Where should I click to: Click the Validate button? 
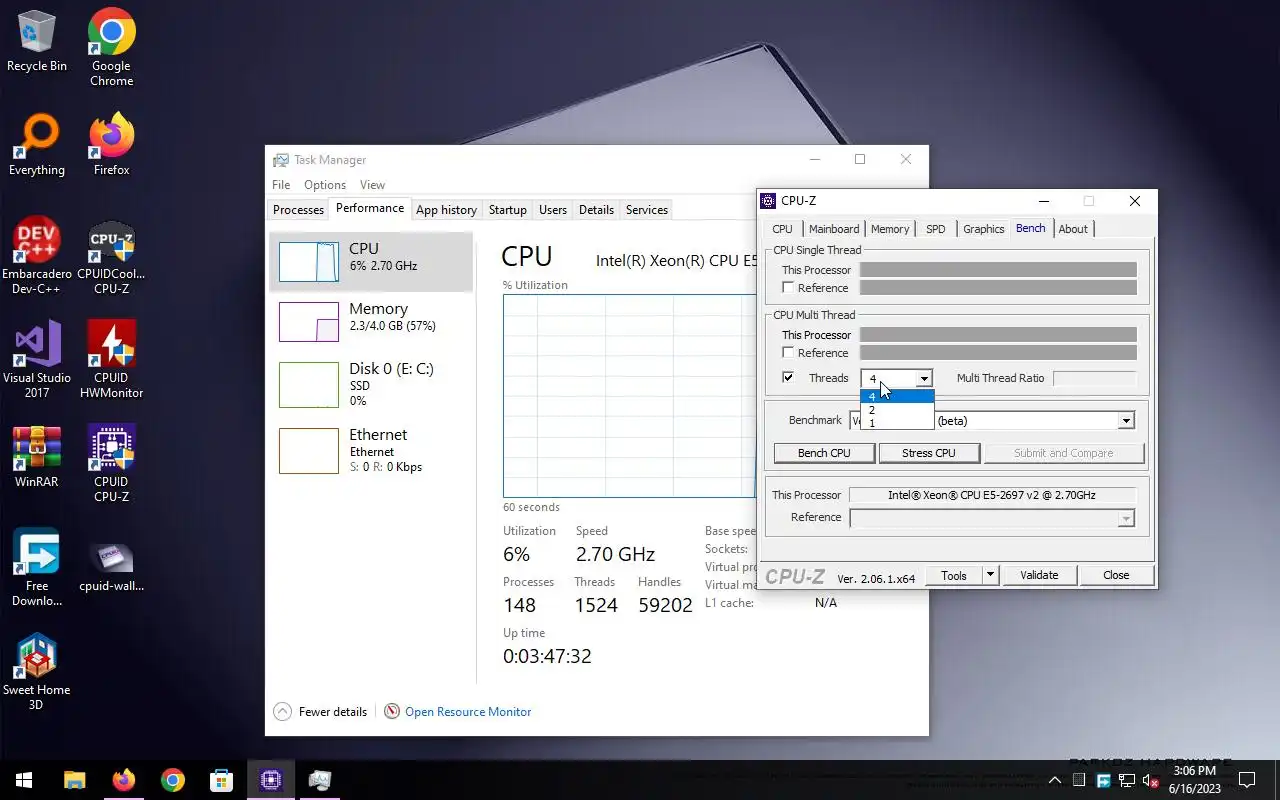pos(1039,575)
